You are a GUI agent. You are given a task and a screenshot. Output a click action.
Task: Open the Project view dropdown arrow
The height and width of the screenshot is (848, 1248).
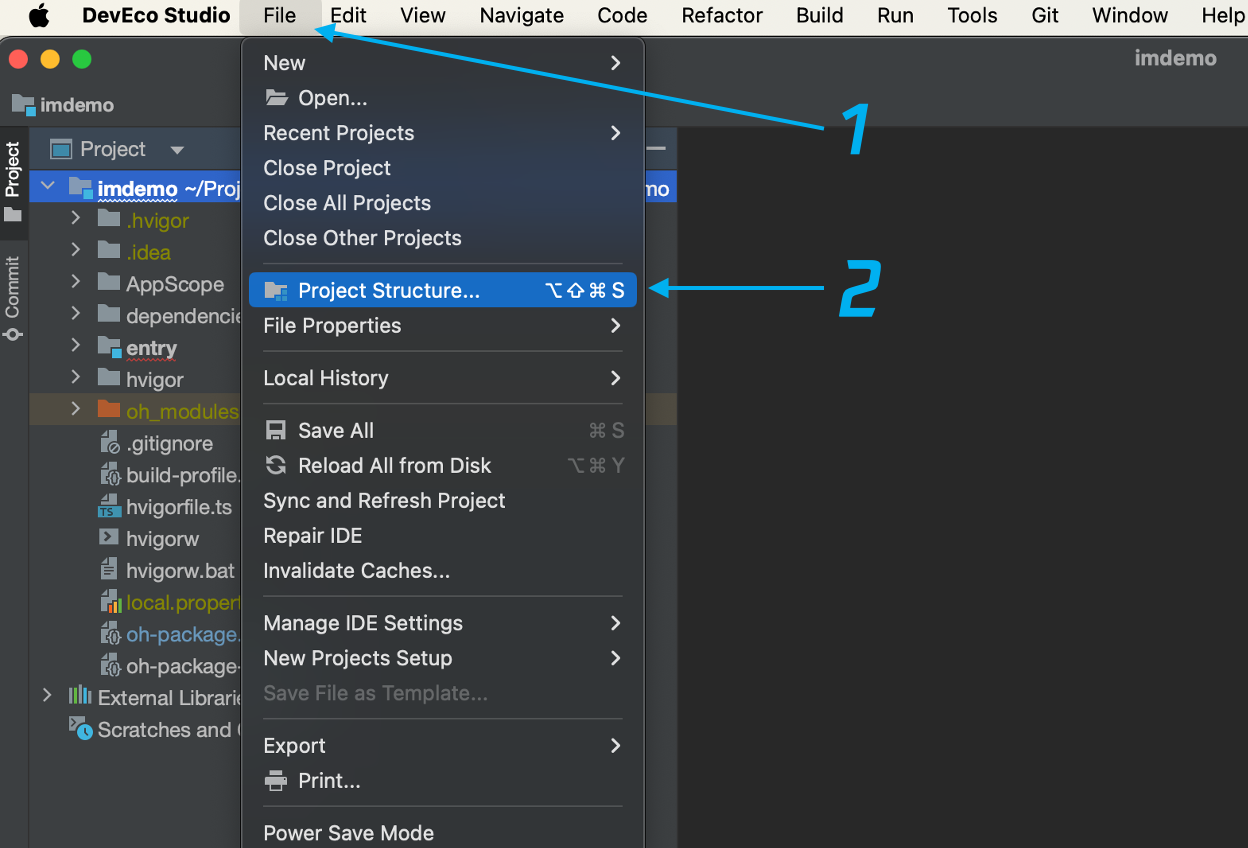pyautogui.click(x=177, y=150)
